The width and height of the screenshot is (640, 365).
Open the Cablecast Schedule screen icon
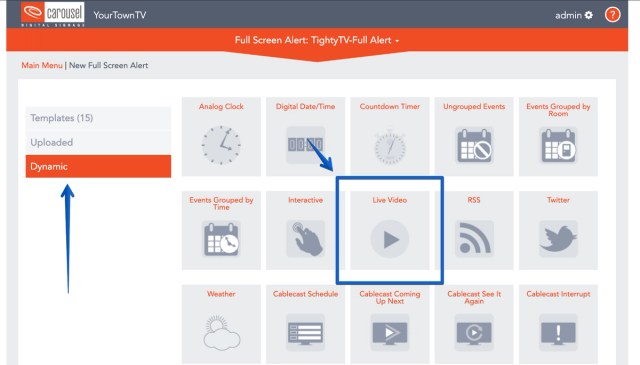(305, 333)
